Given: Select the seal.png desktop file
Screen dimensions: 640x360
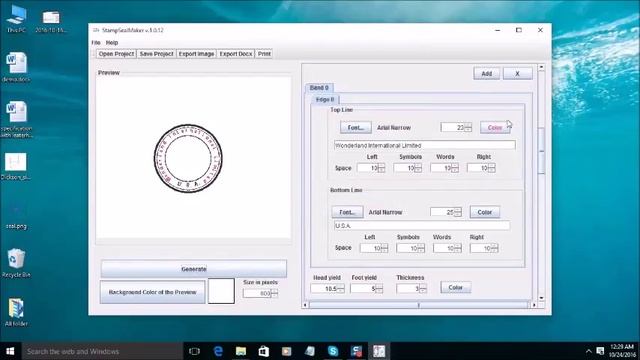Looking at the screenshot, I should [x=16, y=216].
